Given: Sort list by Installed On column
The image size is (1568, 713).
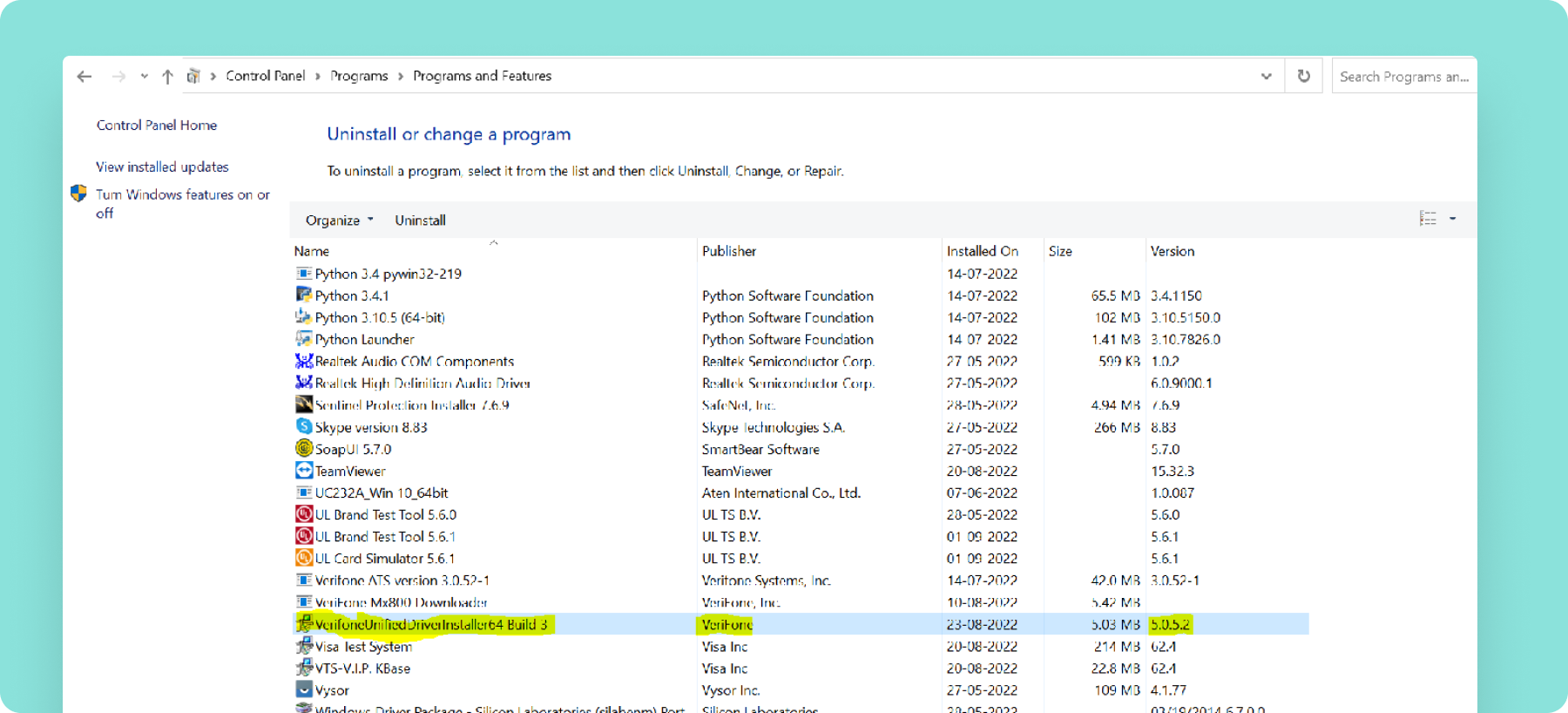Looking at the screenshot, I should point(983,251).
